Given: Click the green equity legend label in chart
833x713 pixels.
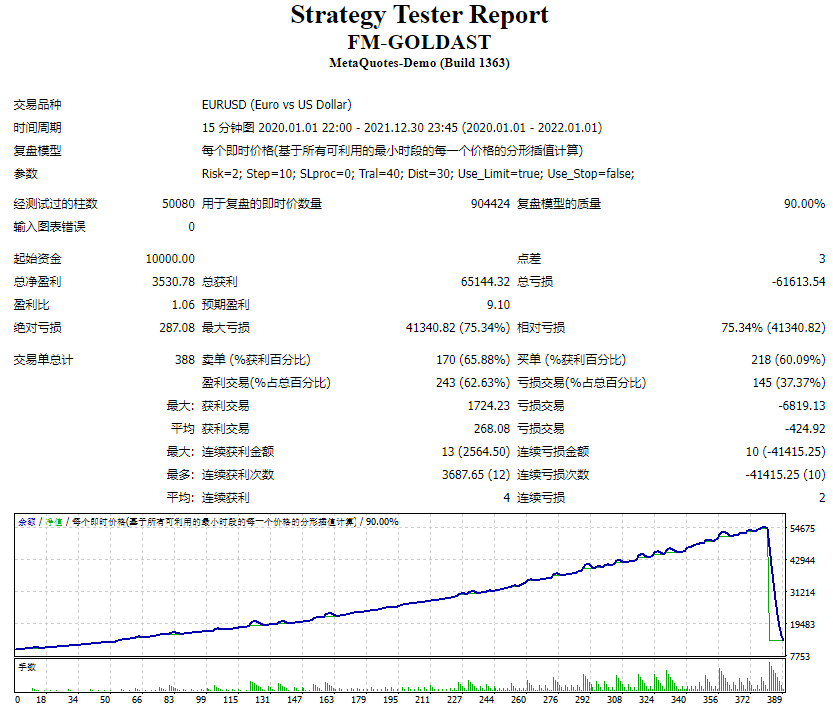Looking at the screenshot, I should [54, 522].
